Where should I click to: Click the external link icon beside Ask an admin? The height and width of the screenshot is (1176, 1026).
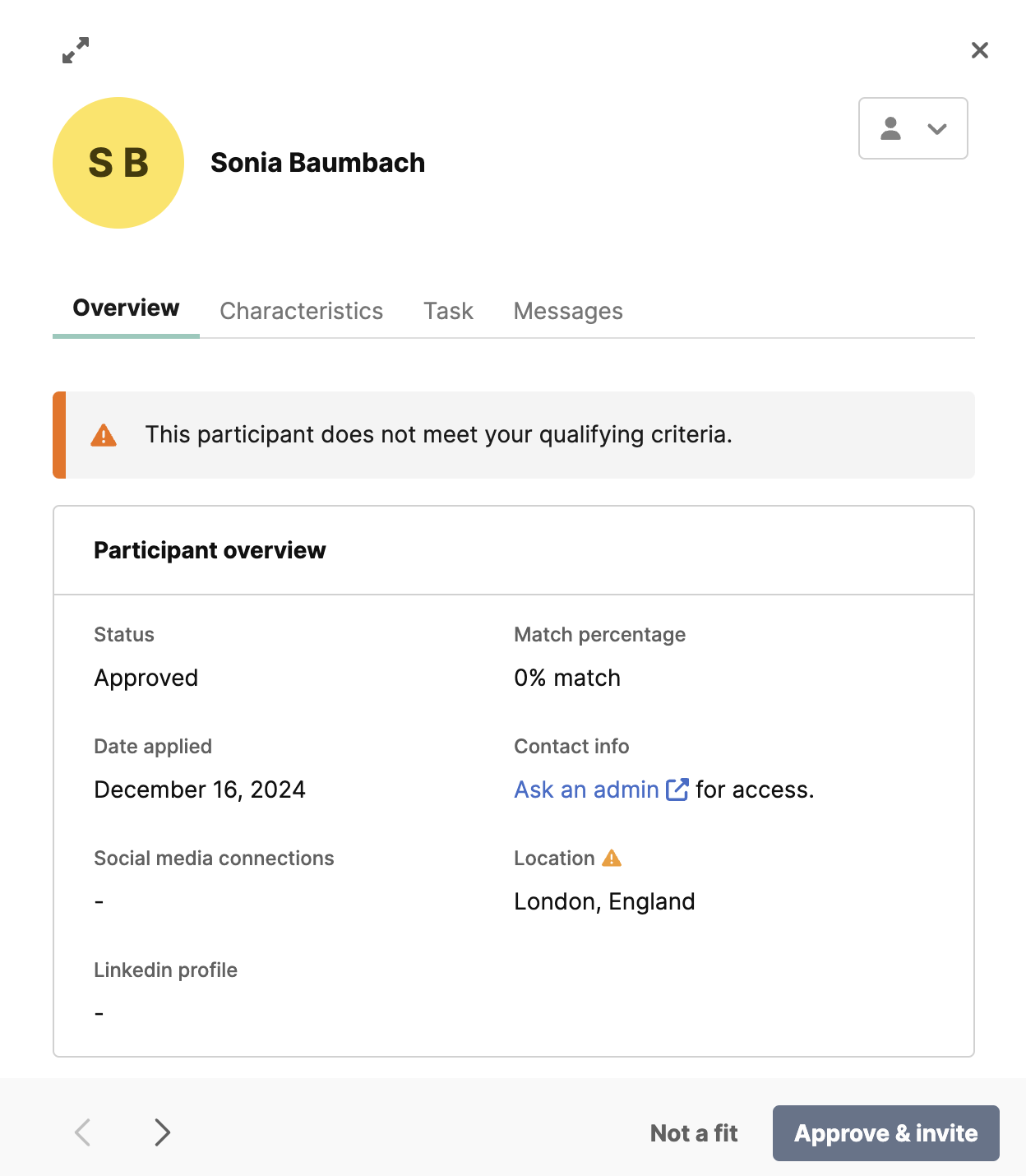tap(677, 789)
